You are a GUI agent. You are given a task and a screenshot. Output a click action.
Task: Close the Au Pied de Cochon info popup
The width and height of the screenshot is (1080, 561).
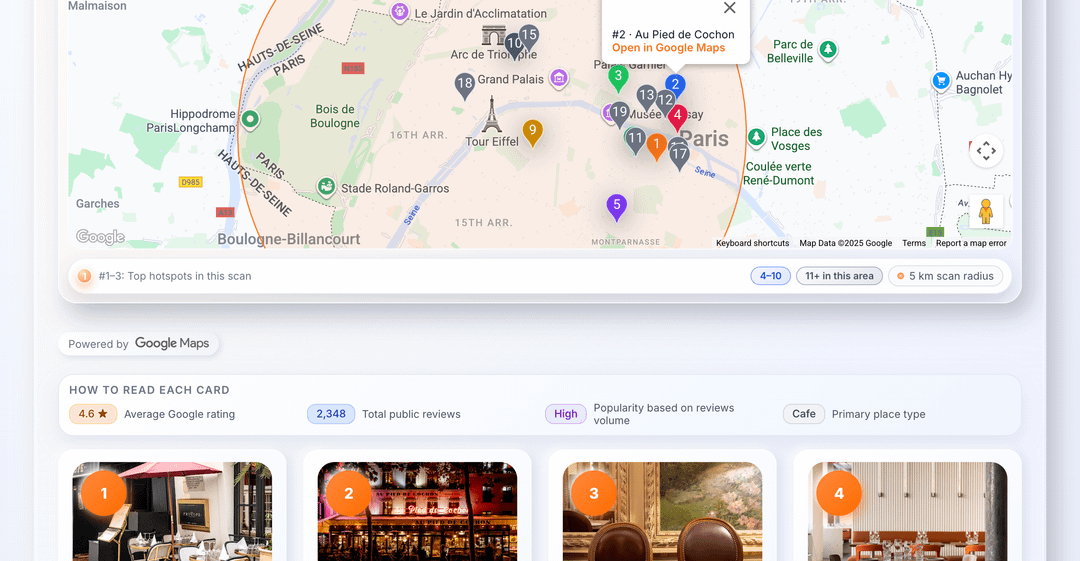729,9
